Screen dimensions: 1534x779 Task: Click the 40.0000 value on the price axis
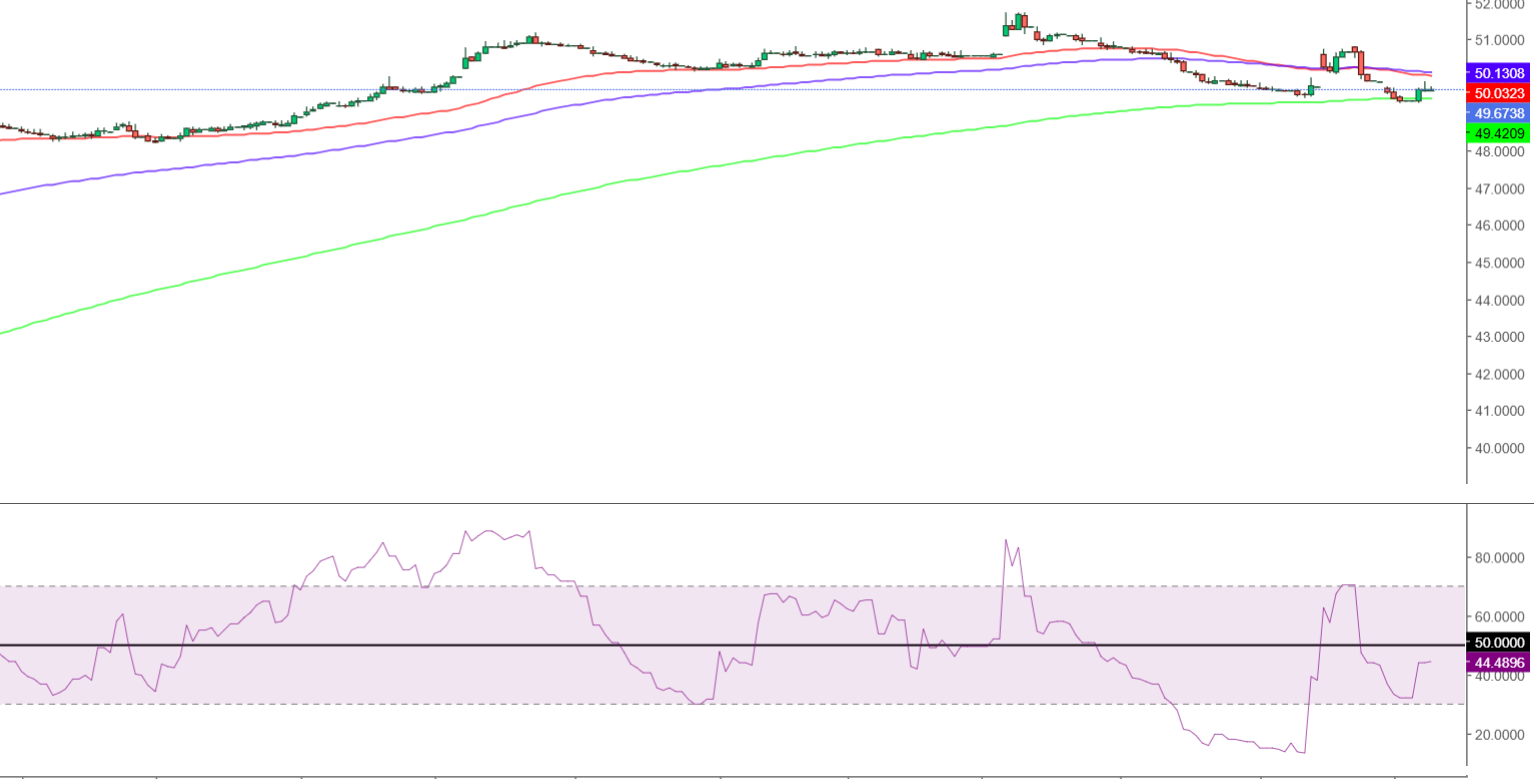pyautogui.click(x=1500, y=448)
